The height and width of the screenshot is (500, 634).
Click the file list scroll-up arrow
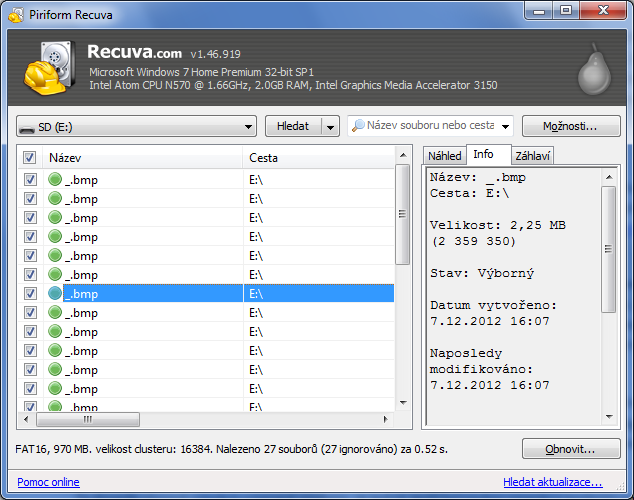tap(403, 155)
